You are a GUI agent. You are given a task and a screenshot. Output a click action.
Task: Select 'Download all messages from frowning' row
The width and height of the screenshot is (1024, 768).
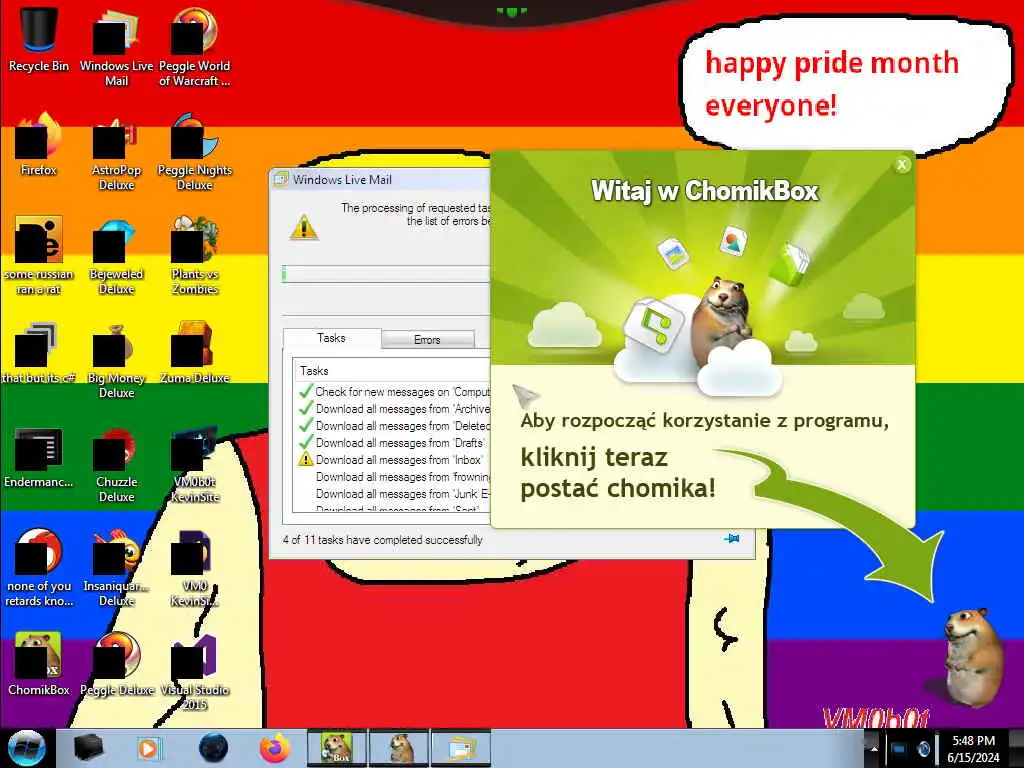pos(394,477)
